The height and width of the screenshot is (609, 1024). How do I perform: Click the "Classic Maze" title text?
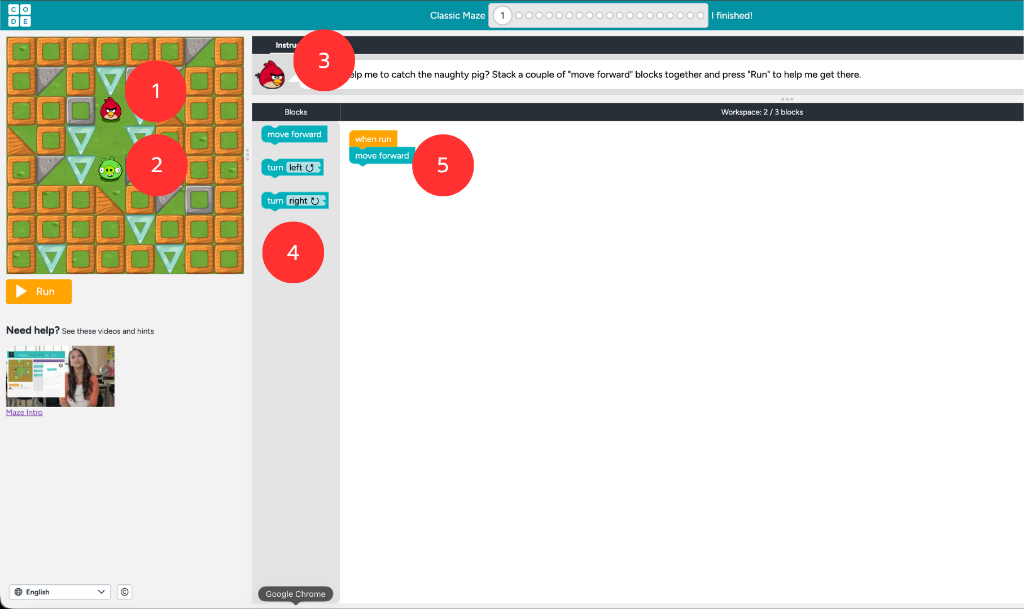[x=457, y=16]
